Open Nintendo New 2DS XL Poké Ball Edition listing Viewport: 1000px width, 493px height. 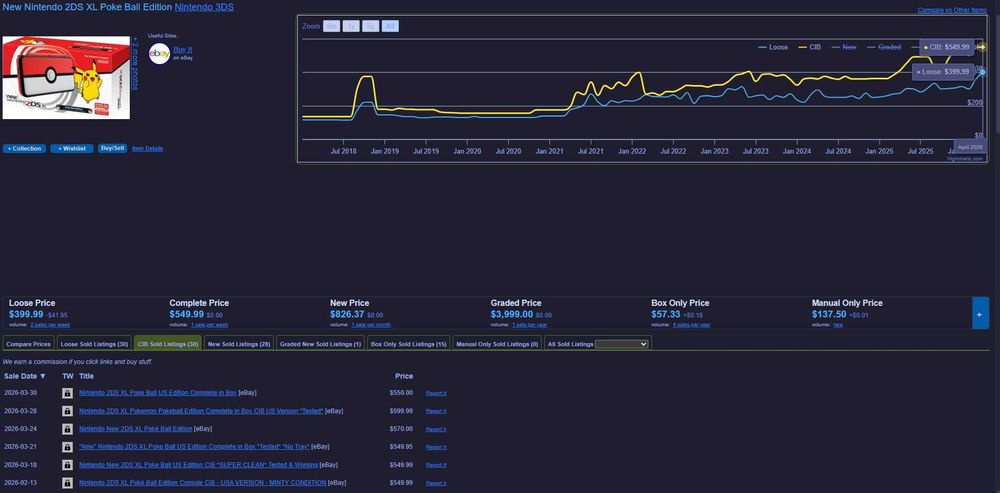tap(135, 429)
